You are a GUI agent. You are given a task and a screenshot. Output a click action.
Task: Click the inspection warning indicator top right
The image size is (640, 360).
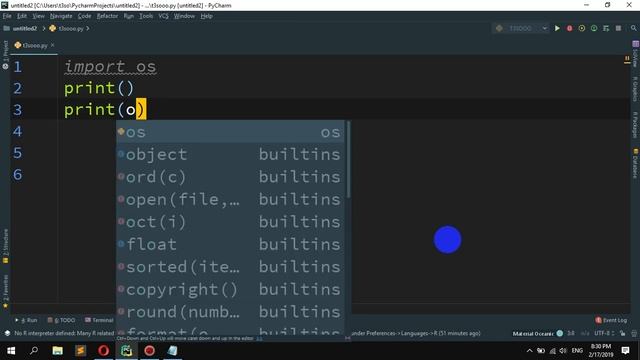(x=627, y=60)
